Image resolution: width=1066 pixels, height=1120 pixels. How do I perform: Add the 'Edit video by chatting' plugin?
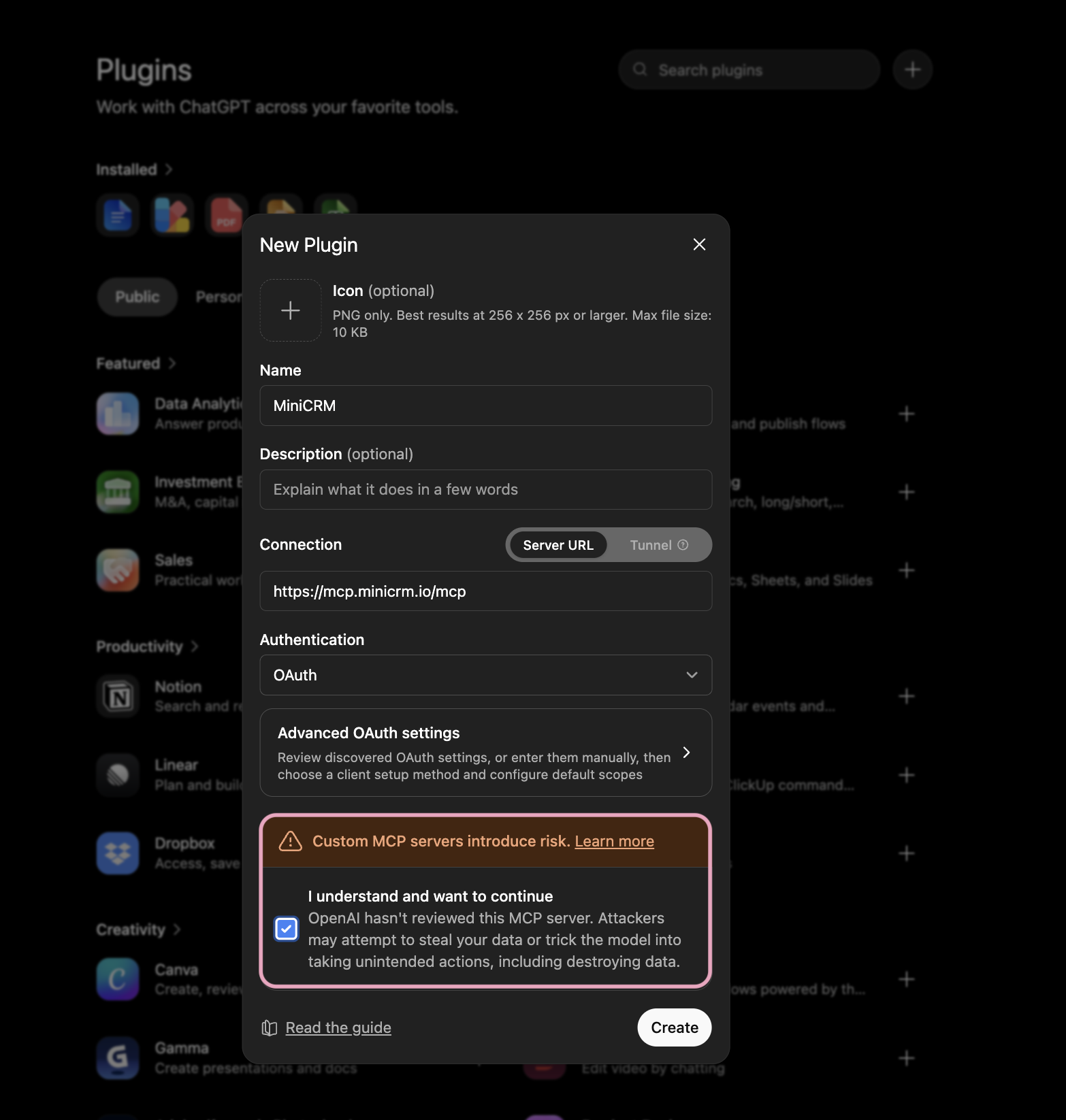907,1058
